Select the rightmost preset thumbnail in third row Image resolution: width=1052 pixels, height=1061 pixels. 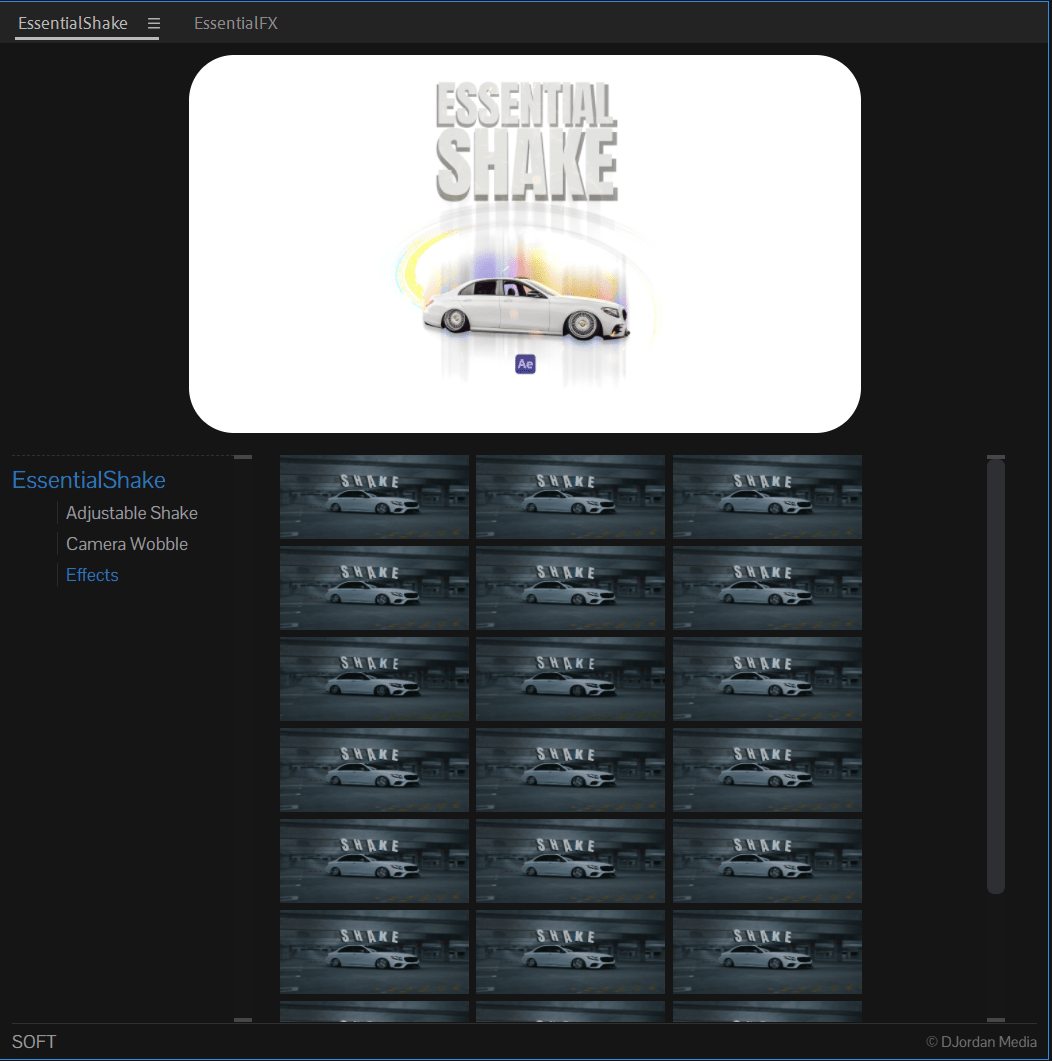pos(767,679)
